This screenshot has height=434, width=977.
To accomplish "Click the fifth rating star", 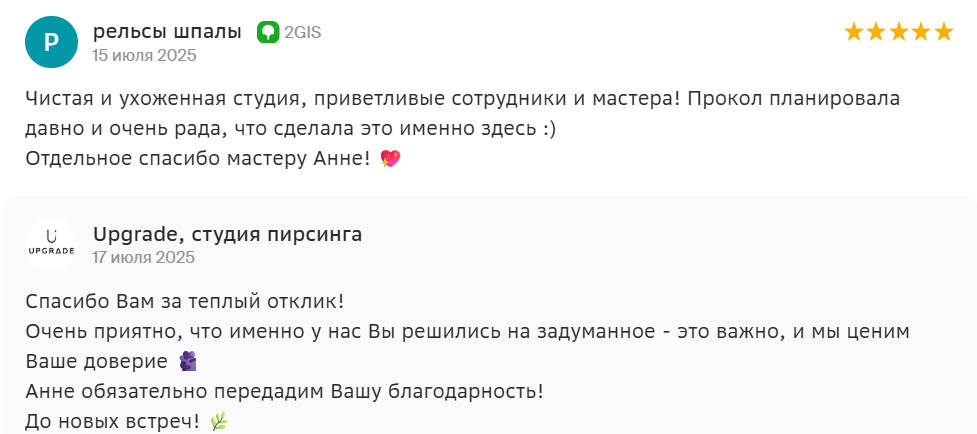I will pyautogui.click(x=943, y=32).
